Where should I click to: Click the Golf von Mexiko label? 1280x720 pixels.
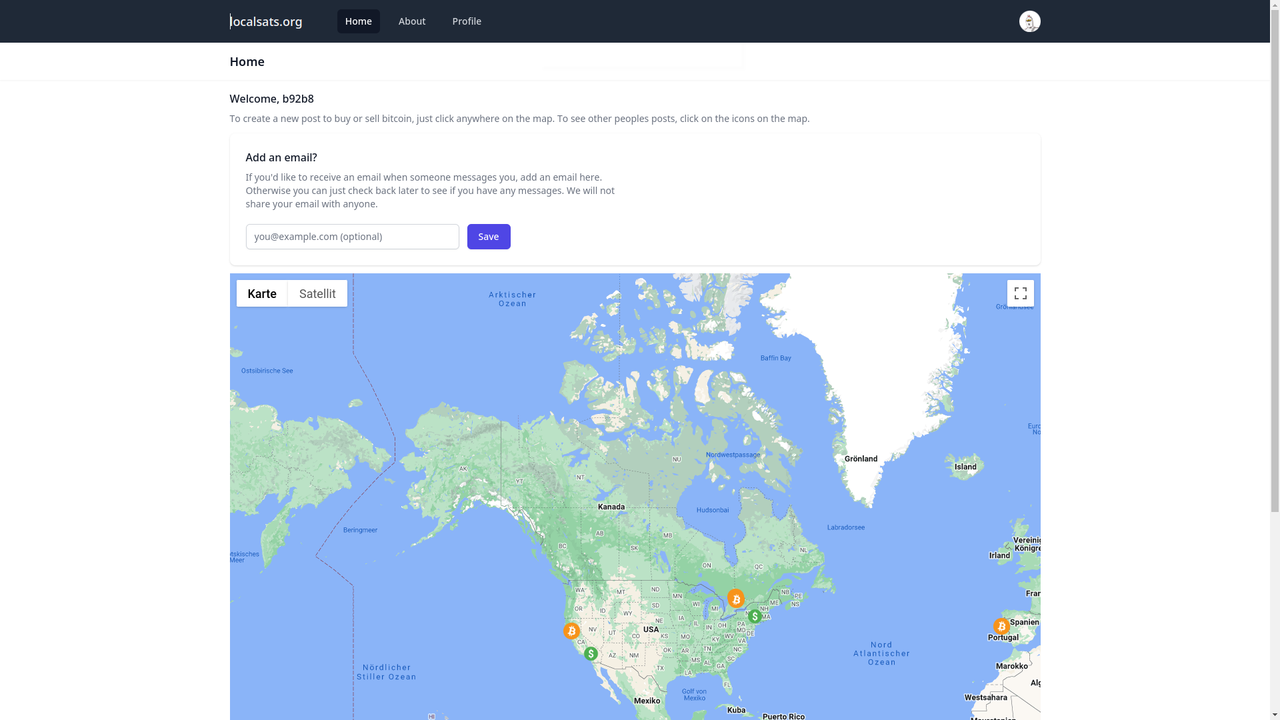(694, 694)
